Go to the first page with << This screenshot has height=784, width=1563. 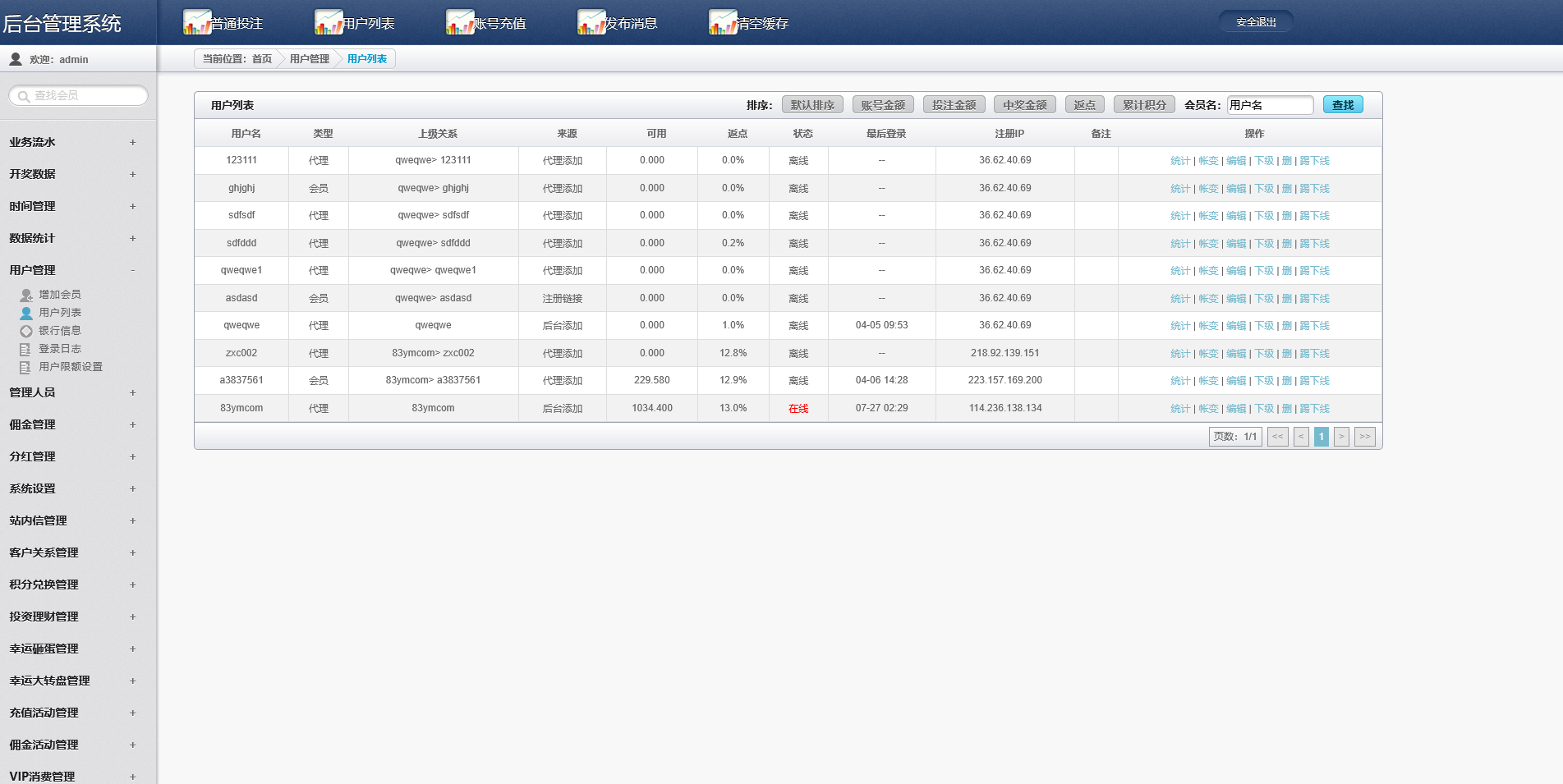click(1277, 437)
